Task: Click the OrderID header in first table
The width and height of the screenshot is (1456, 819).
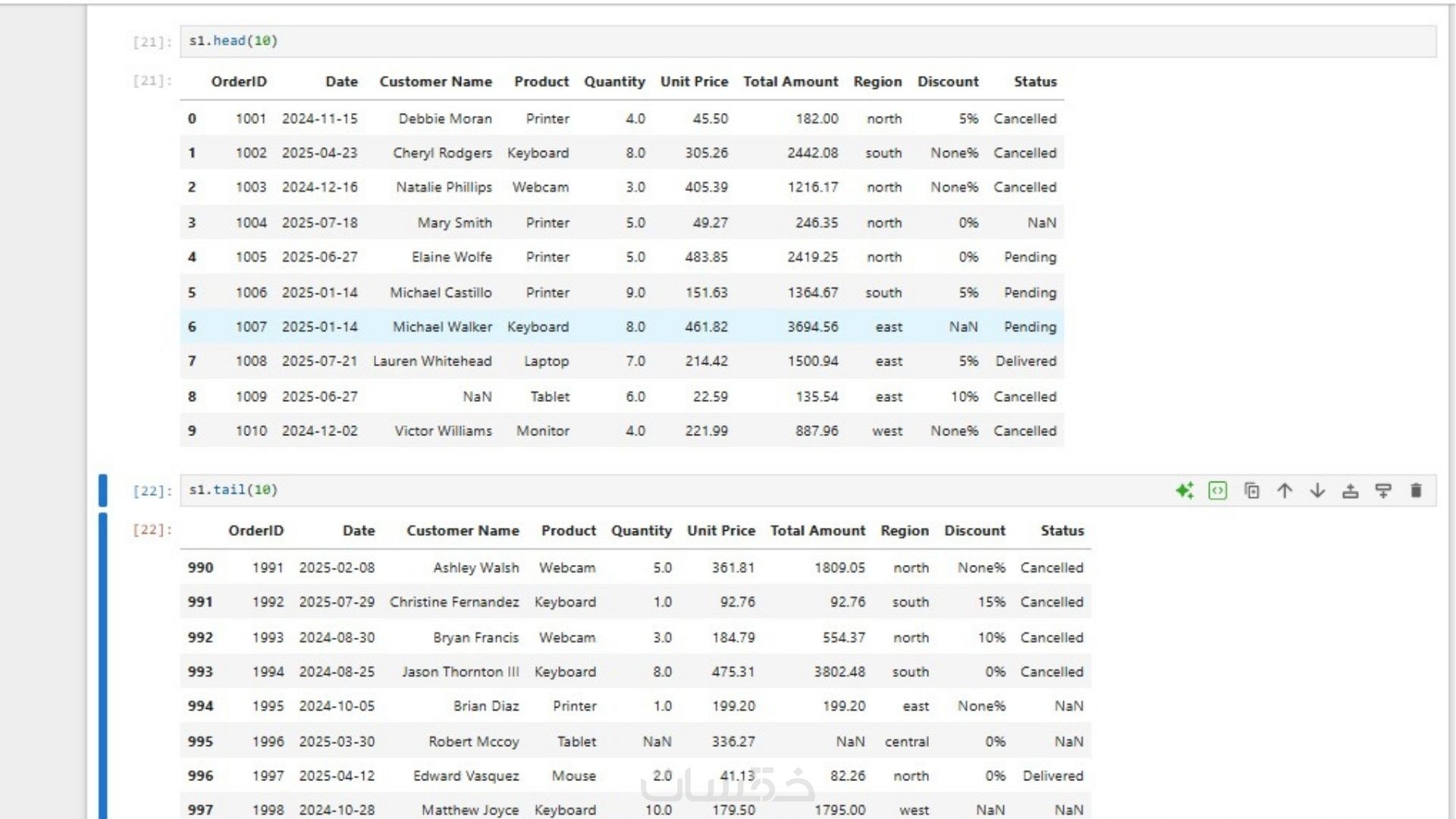Action: click(239, 82)
